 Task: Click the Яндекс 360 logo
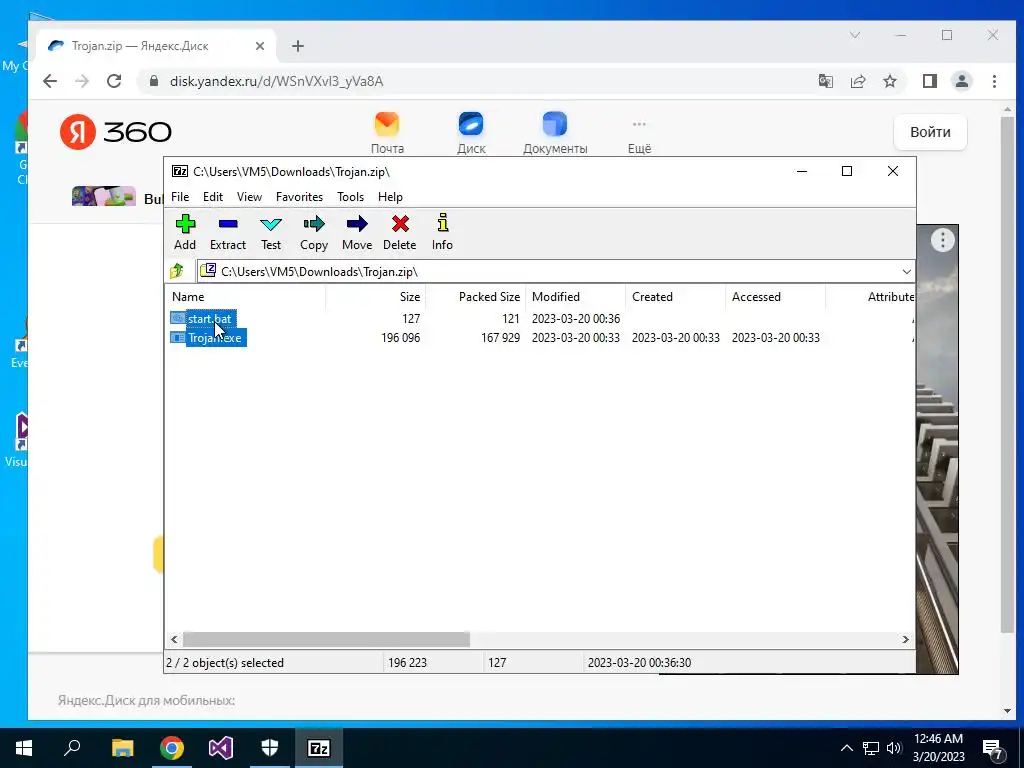click(116, 132)
